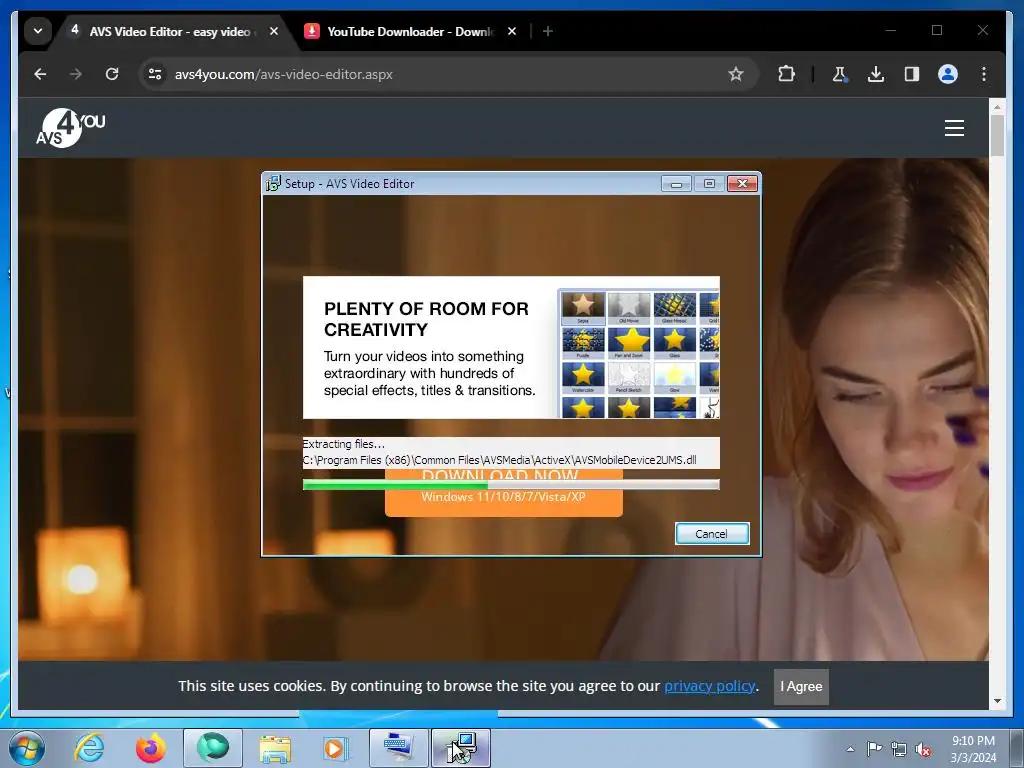1024x768 pixels.
Task: Click the Watercolor effect thumbnail
Action: pos(583,377)
